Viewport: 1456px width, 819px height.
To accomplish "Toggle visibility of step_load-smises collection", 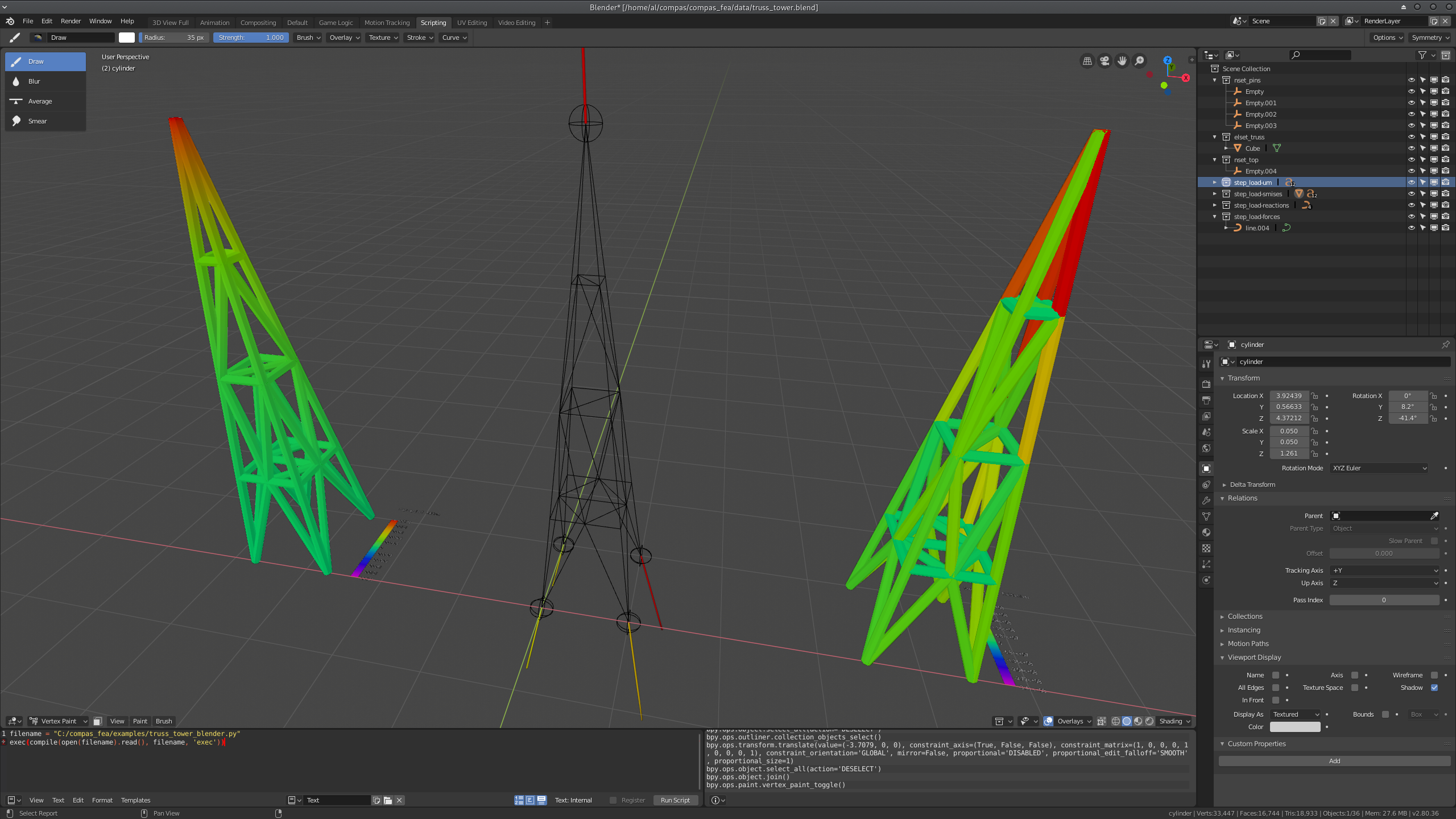I will tap(1411, 193).
